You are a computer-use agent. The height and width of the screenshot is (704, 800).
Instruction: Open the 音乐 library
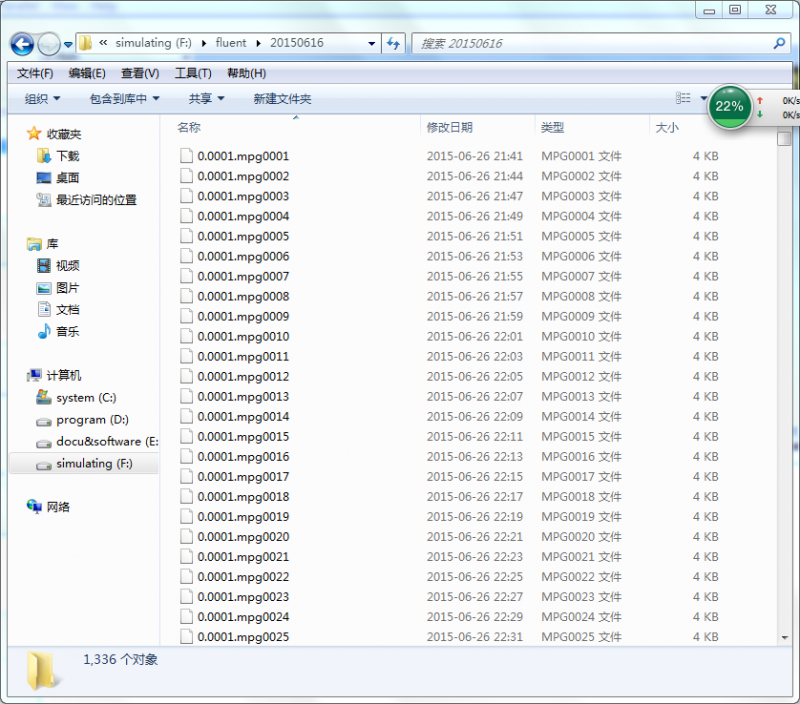pos(58,332)
